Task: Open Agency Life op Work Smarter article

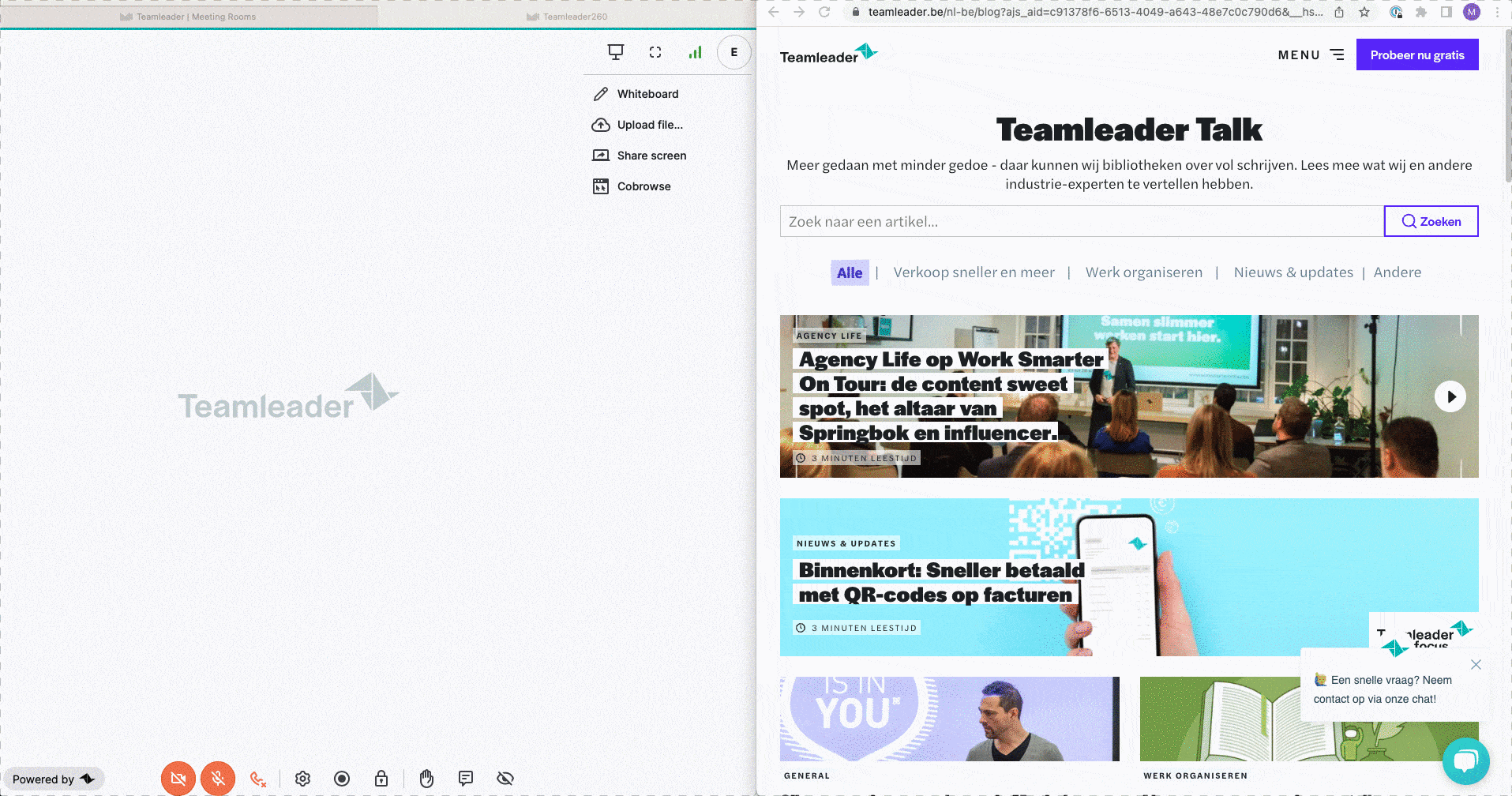Action: (x=951, y=396)
